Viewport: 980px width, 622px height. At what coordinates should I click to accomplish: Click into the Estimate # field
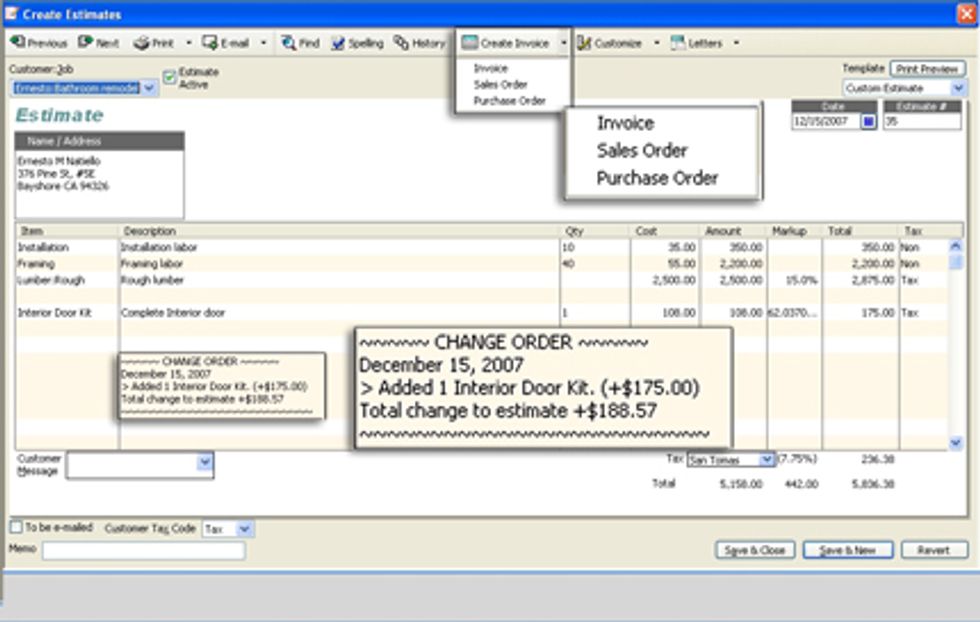point(922,122)
